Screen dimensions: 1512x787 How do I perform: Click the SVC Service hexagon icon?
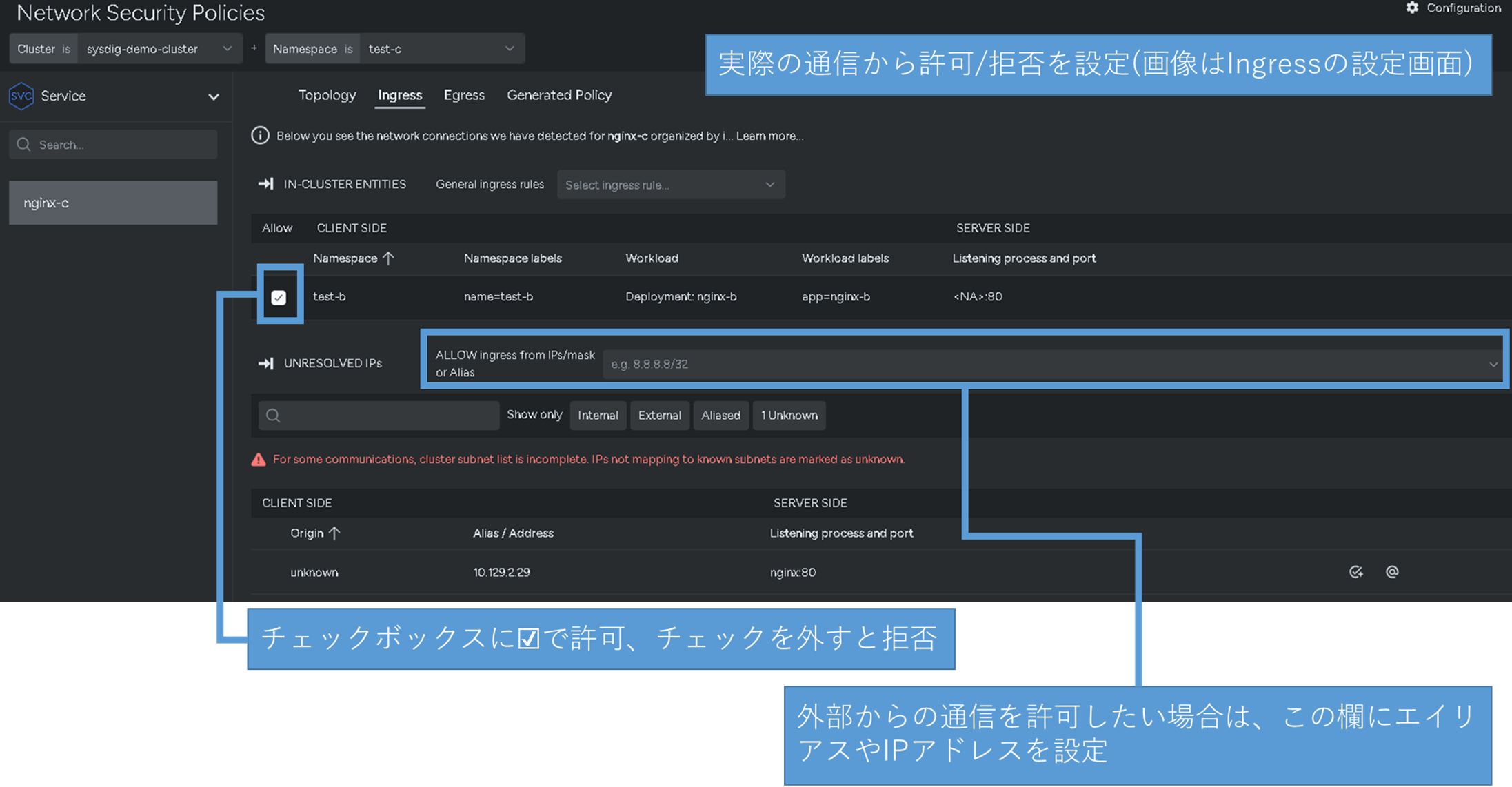tap(21, 96)
